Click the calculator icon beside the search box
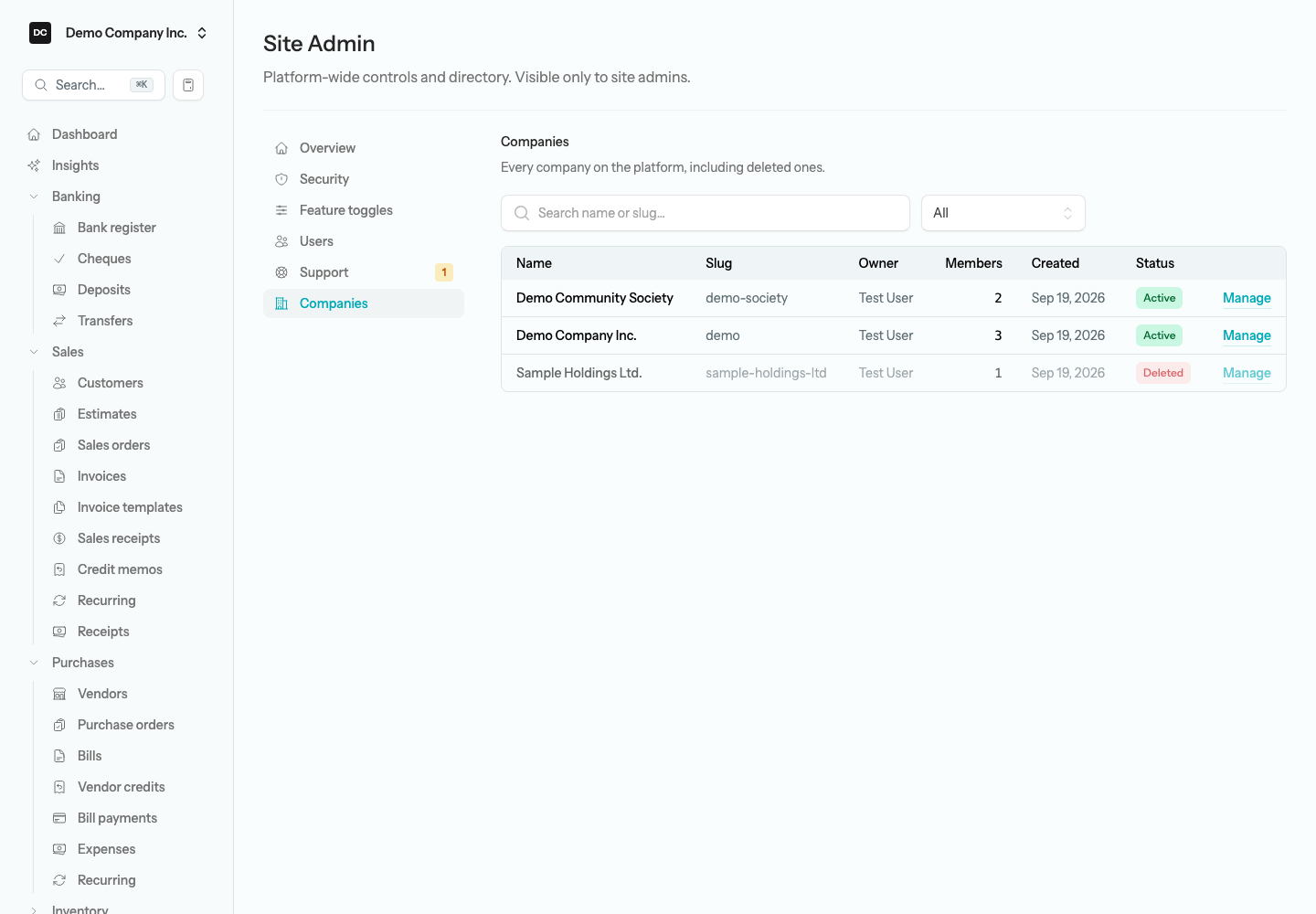This screenshot has height=914, width=1316. click(188, 85)
